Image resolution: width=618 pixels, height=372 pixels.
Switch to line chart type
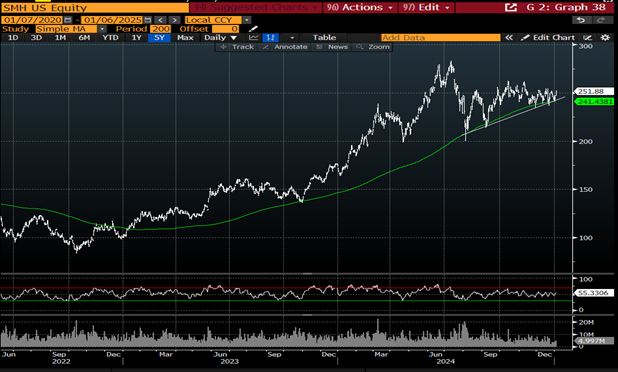tap(253, 38)
